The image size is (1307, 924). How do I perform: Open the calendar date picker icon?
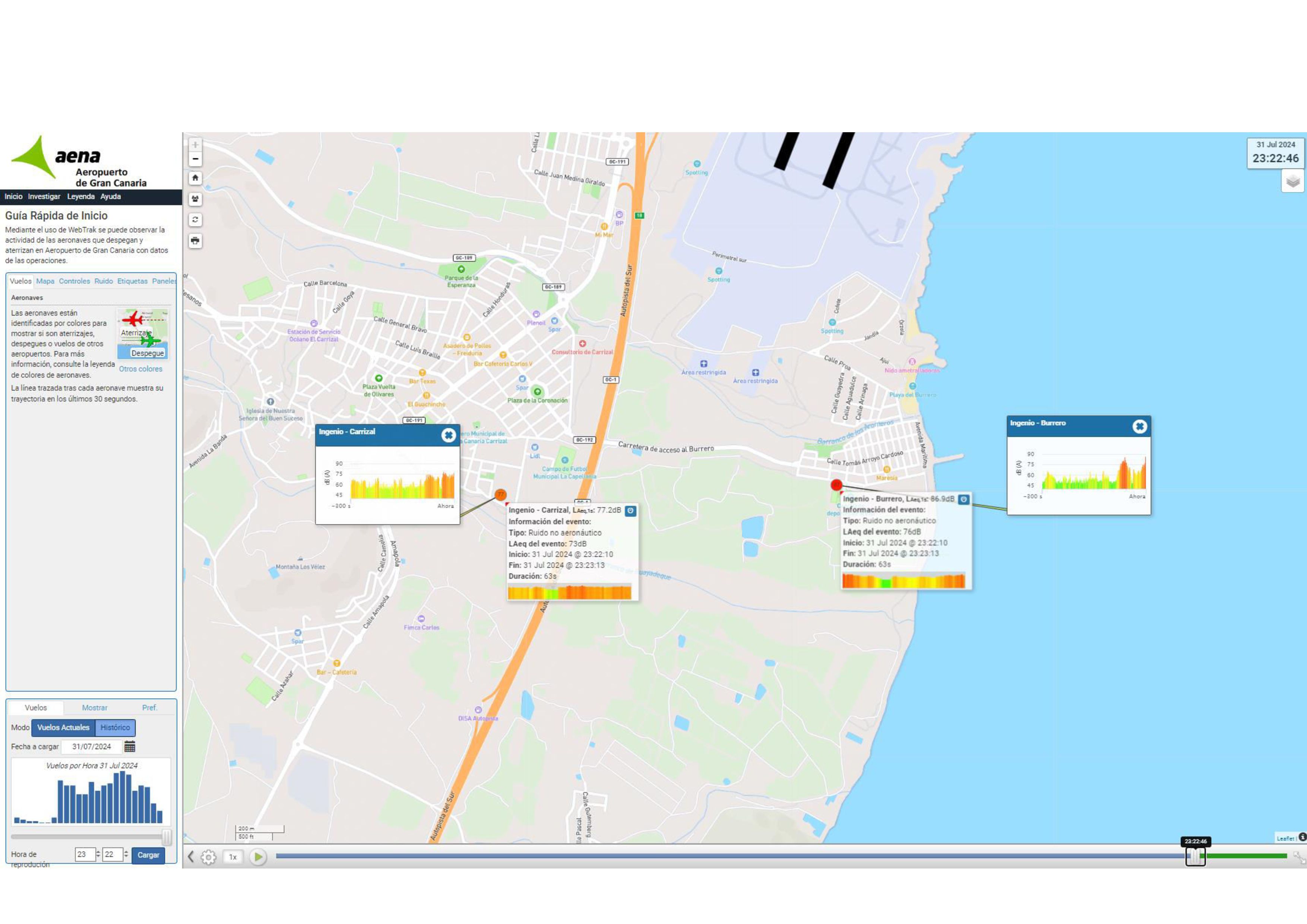tap(130, 746)
